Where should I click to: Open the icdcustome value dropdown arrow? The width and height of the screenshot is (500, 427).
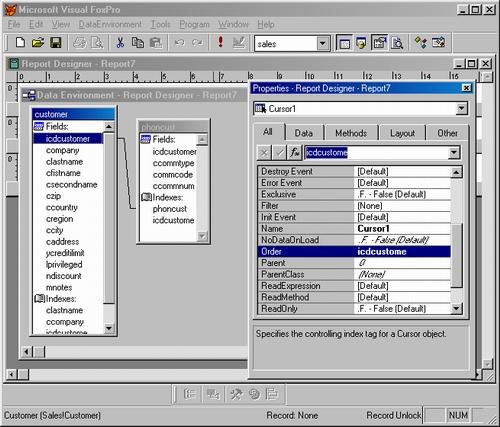tap(454, 153)
